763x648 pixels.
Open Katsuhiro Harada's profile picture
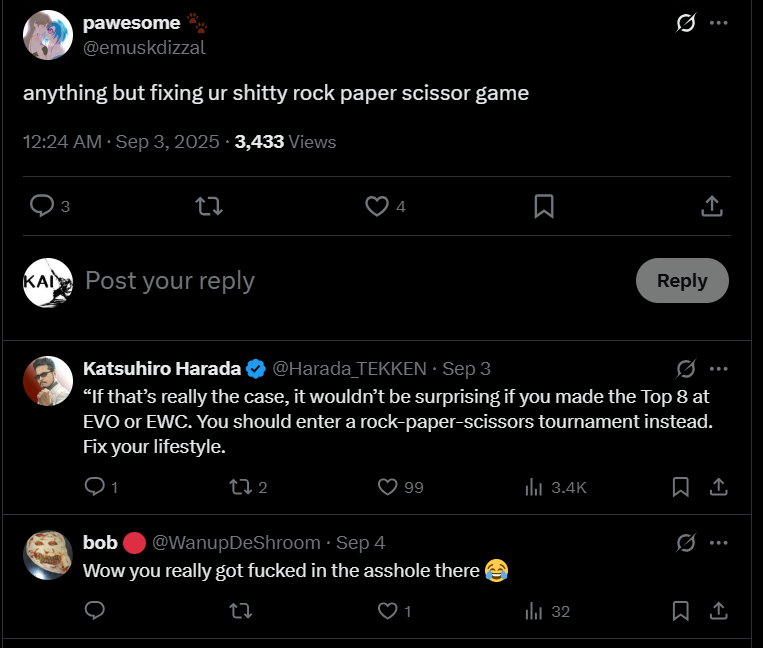tap(48, 381)
